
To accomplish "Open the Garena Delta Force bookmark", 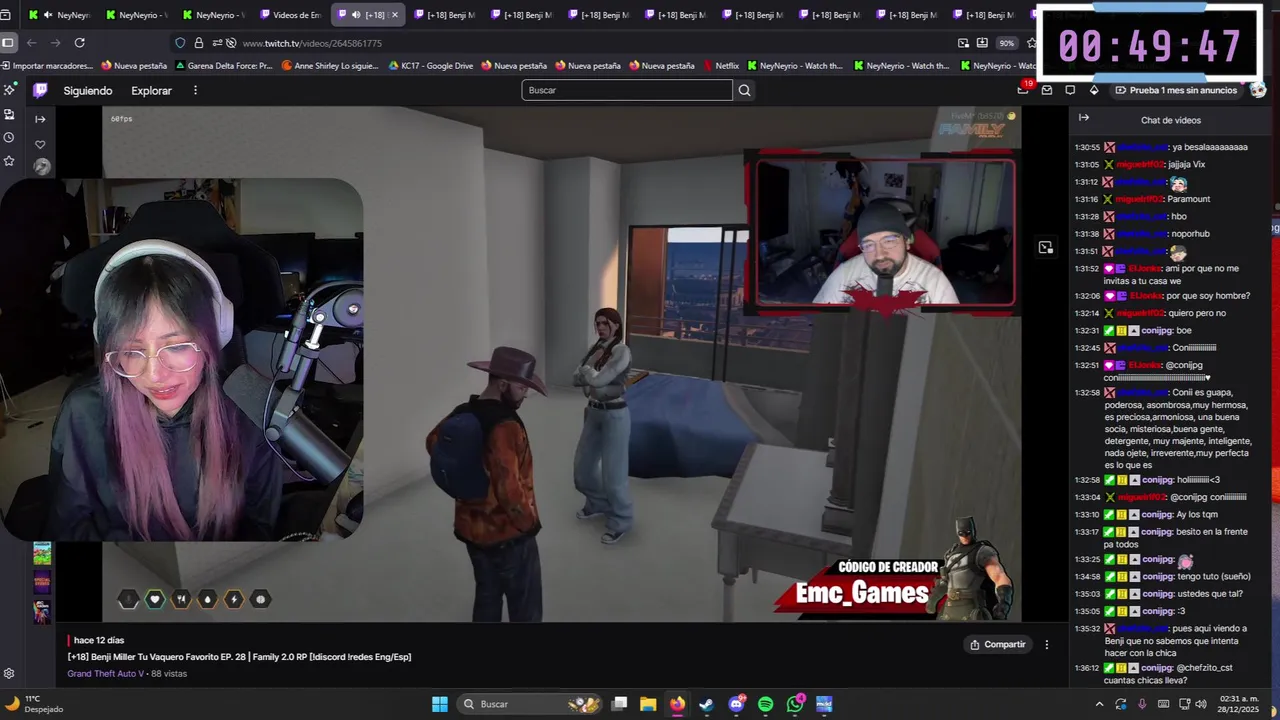I will coord(223,66).
